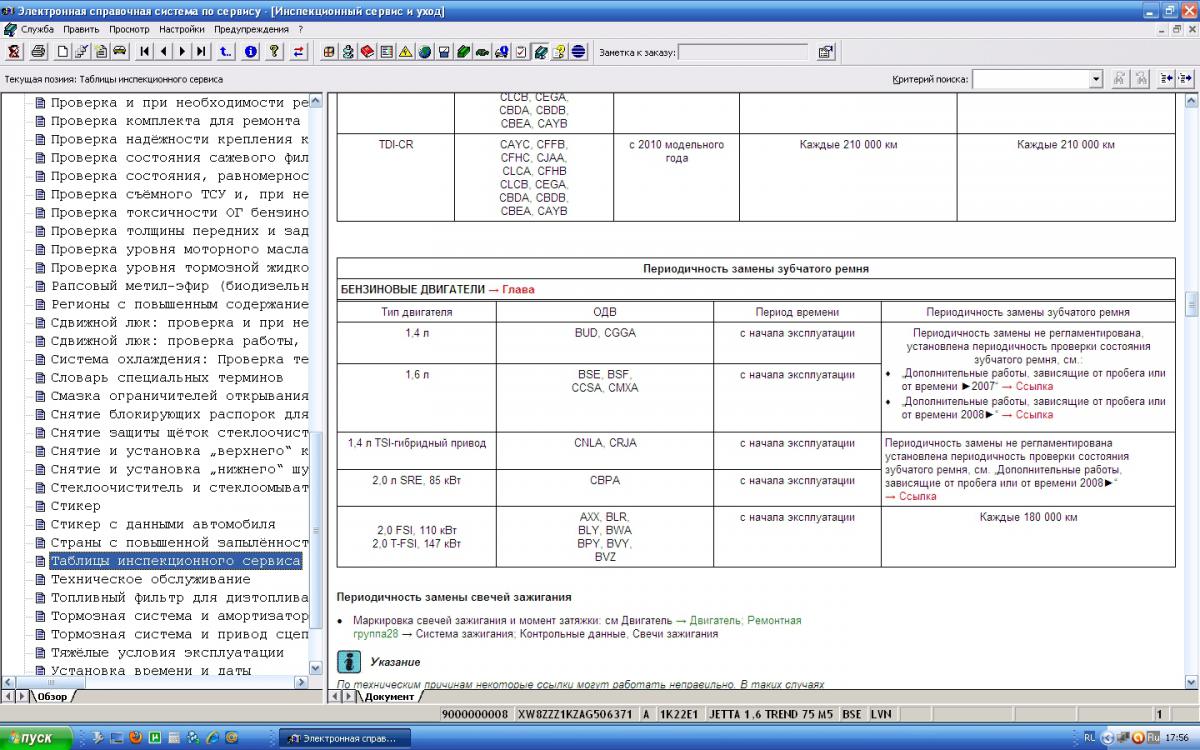Open the blue info circle icon
The image size is (1200, 750).
click(x=250, y=52)
